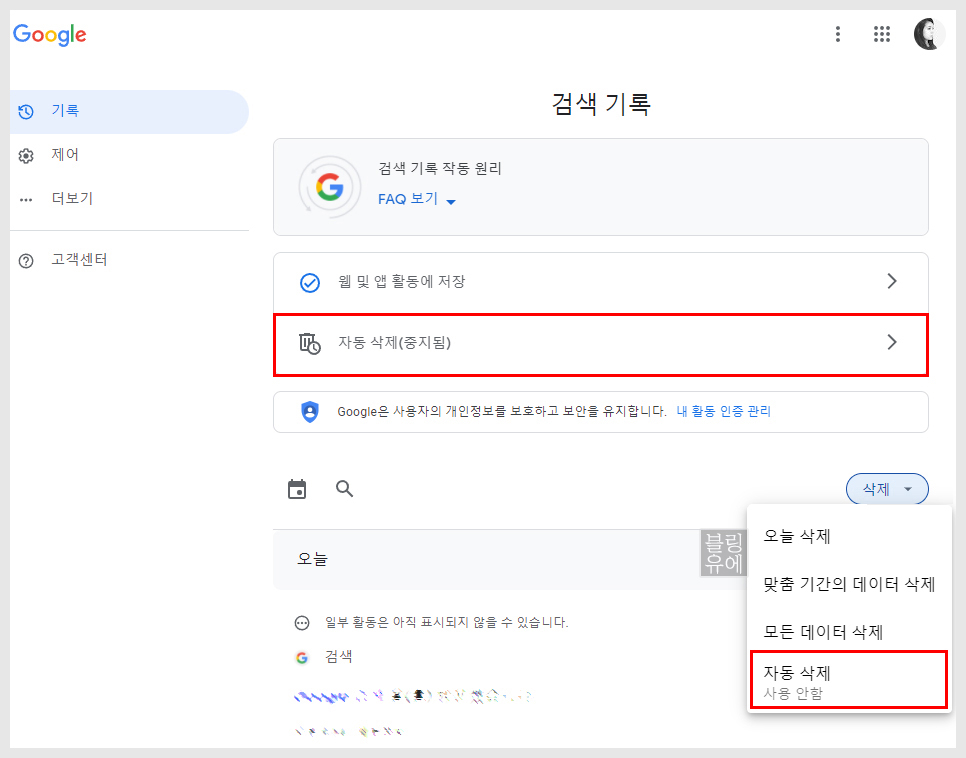Click the three-dot options icon at top right
Image resolution: width=966 pixels, height=758 pixels.
[838, 33]
